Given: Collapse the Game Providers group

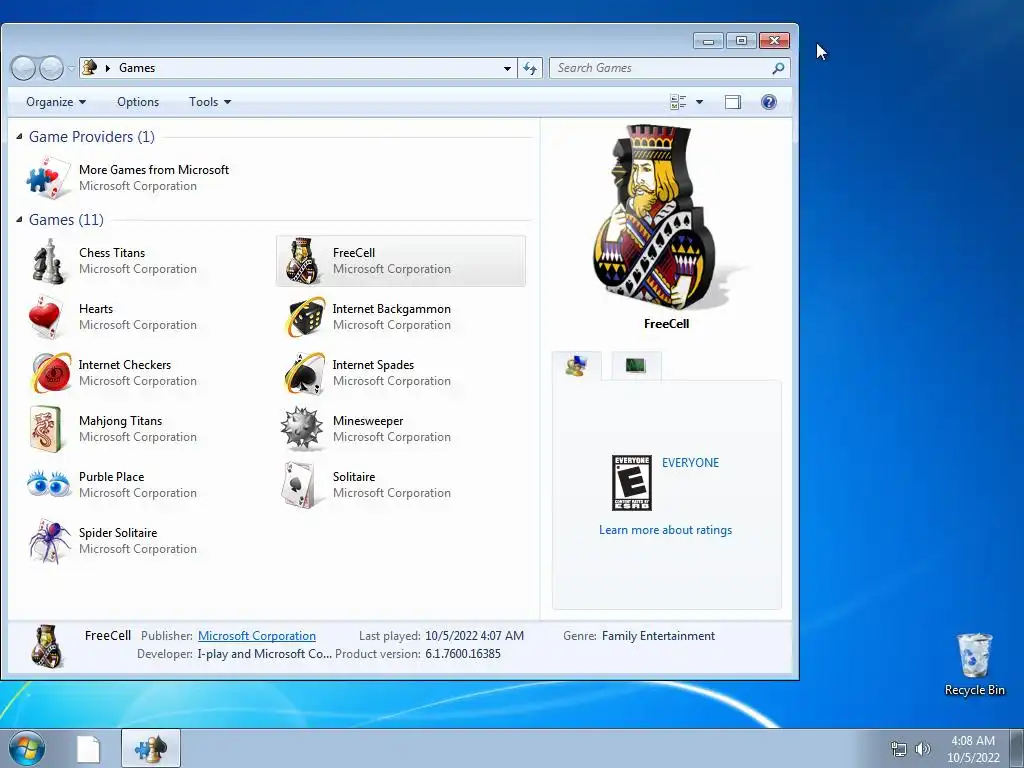Looking at the screenshot, I should click(20, 136).
